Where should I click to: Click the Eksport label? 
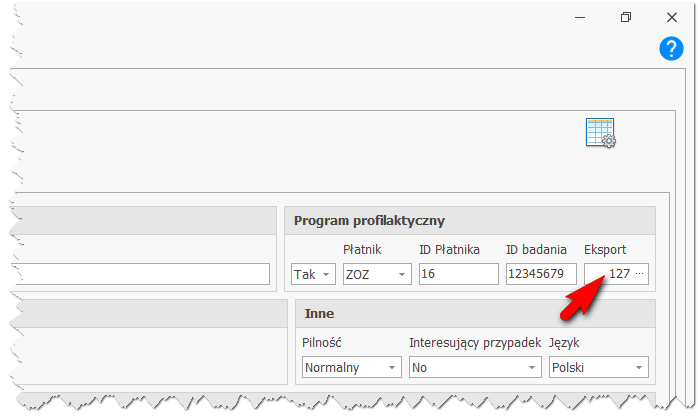click(605, 250)
